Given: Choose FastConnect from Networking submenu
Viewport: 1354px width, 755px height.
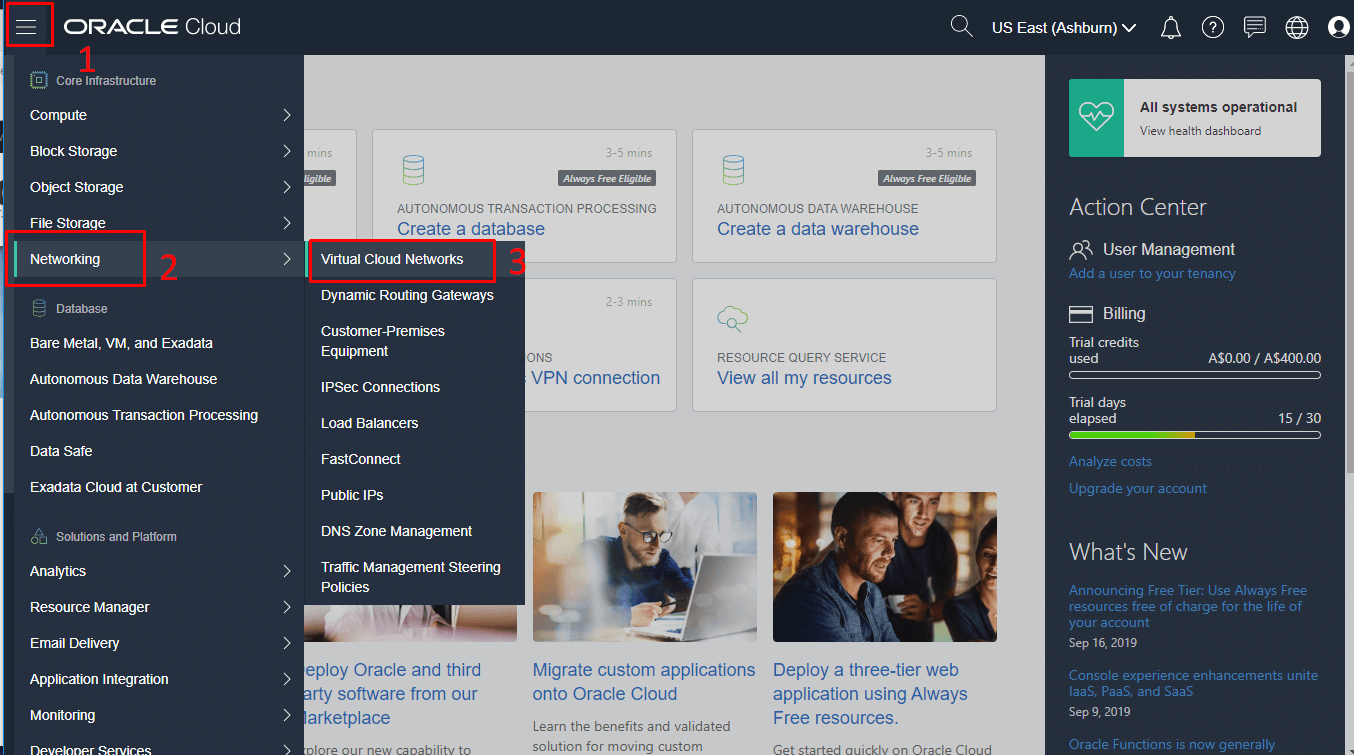Looking at the screenshot, I should [x=361, y=459].
